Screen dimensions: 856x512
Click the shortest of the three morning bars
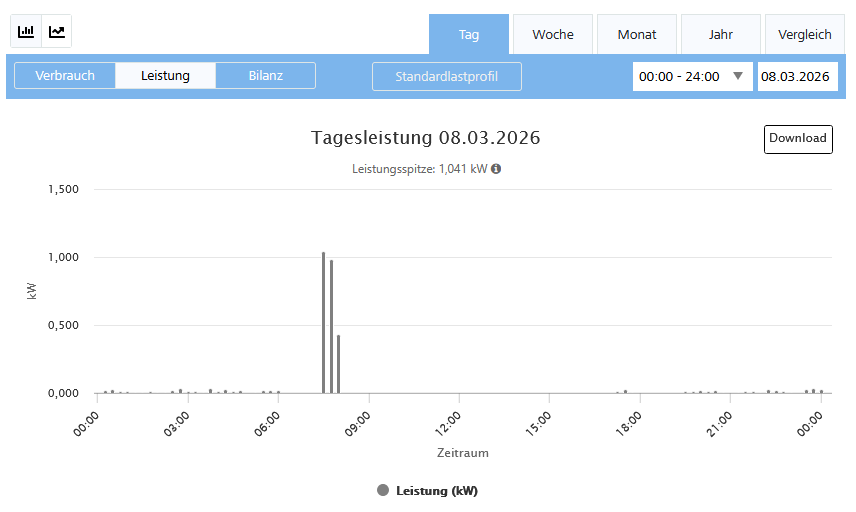pyautogui.click(x=339, y=365)
